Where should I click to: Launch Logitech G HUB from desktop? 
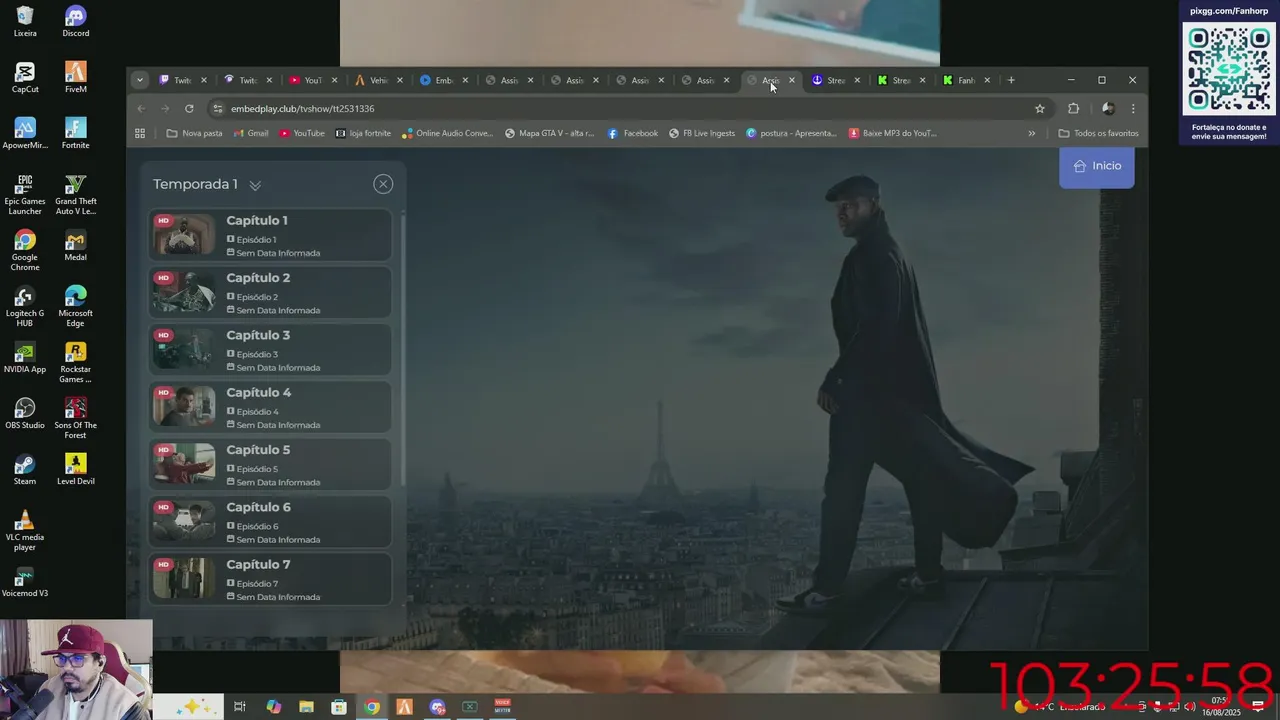(x=25, y=306)
